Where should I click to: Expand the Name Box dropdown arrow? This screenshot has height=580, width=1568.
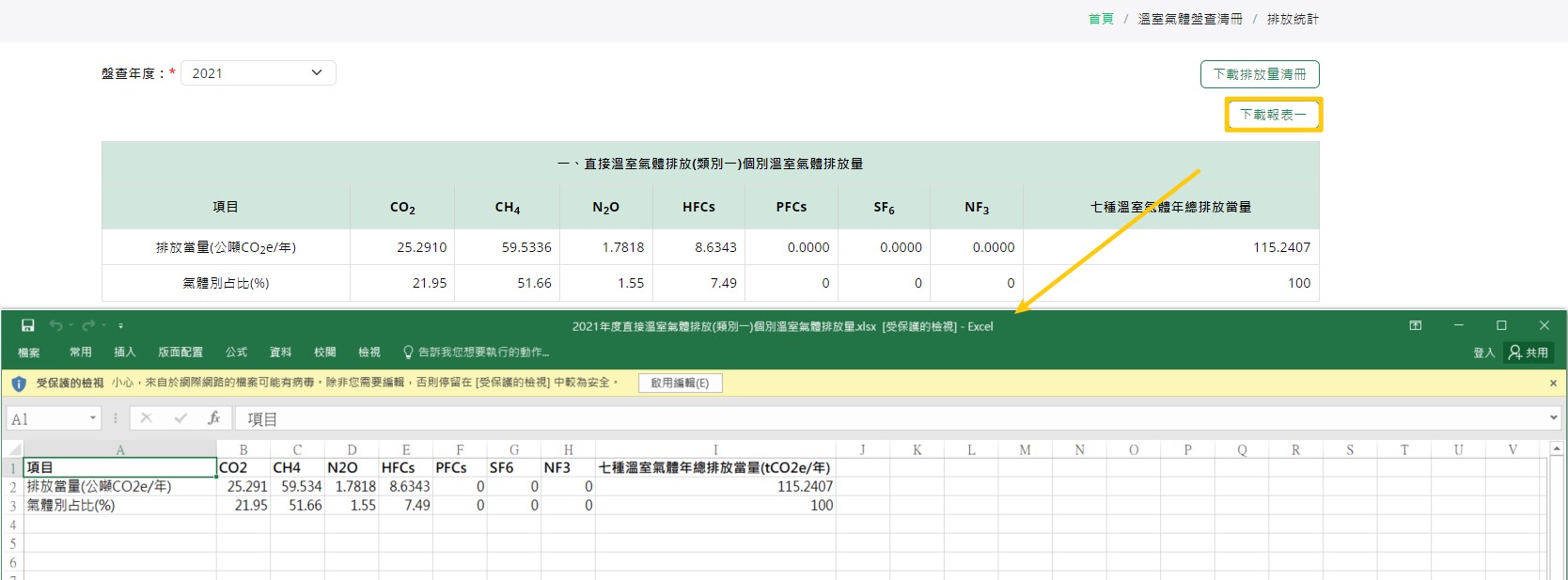point(93,418)
